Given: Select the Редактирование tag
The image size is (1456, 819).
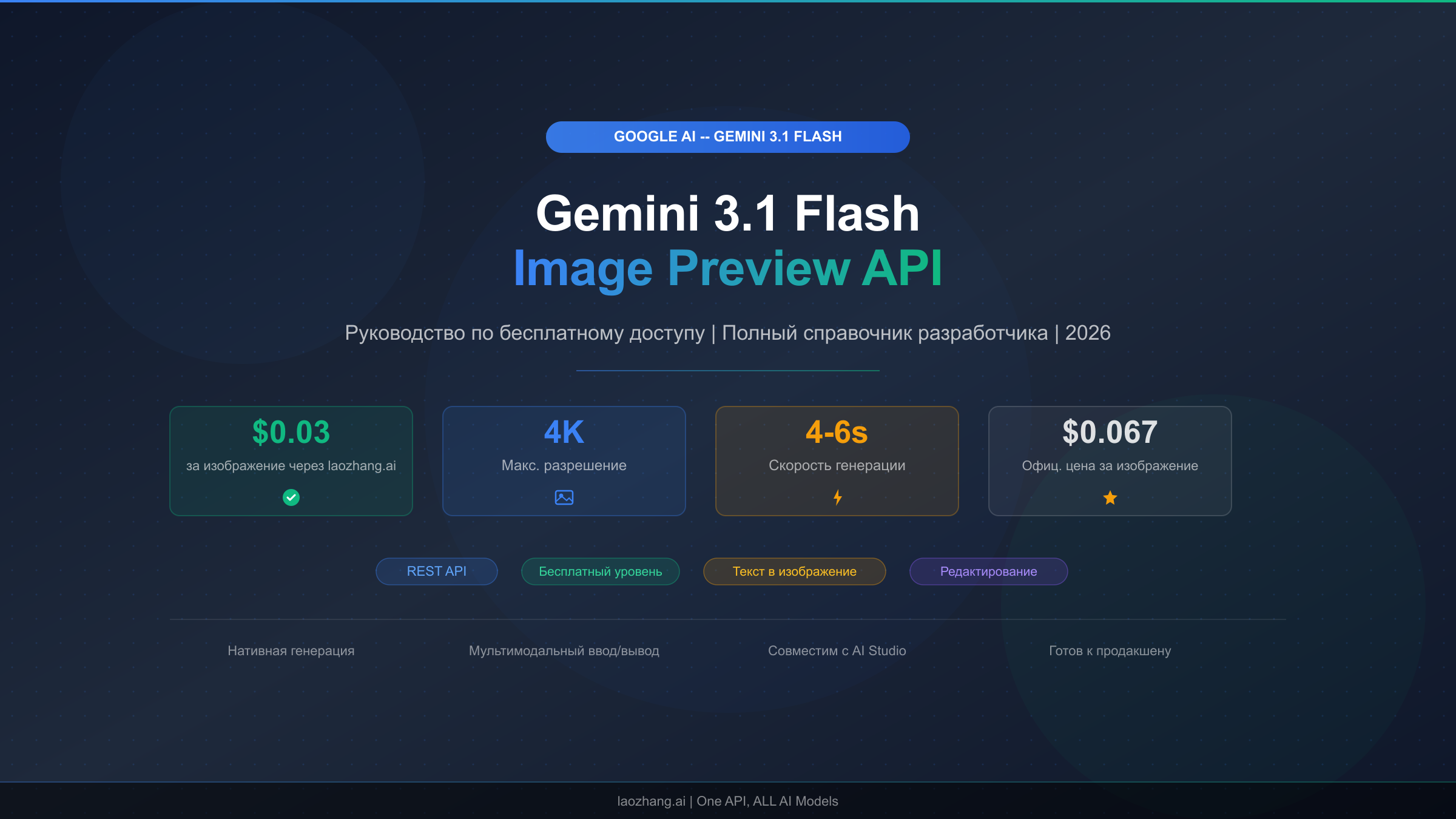Looking at the screenshot, I should coord(988,571).
